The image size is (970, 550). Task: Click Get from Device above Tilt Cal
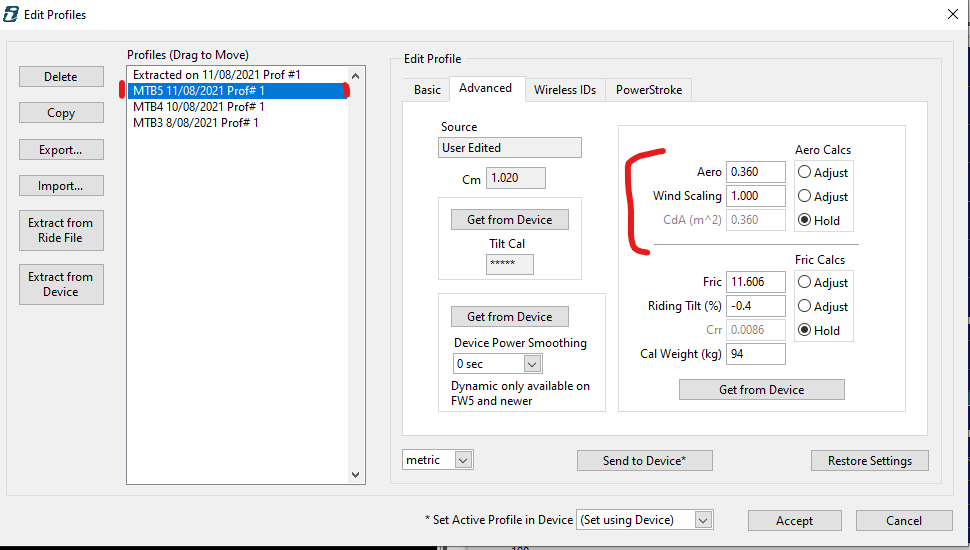click(x=510, y=220)
